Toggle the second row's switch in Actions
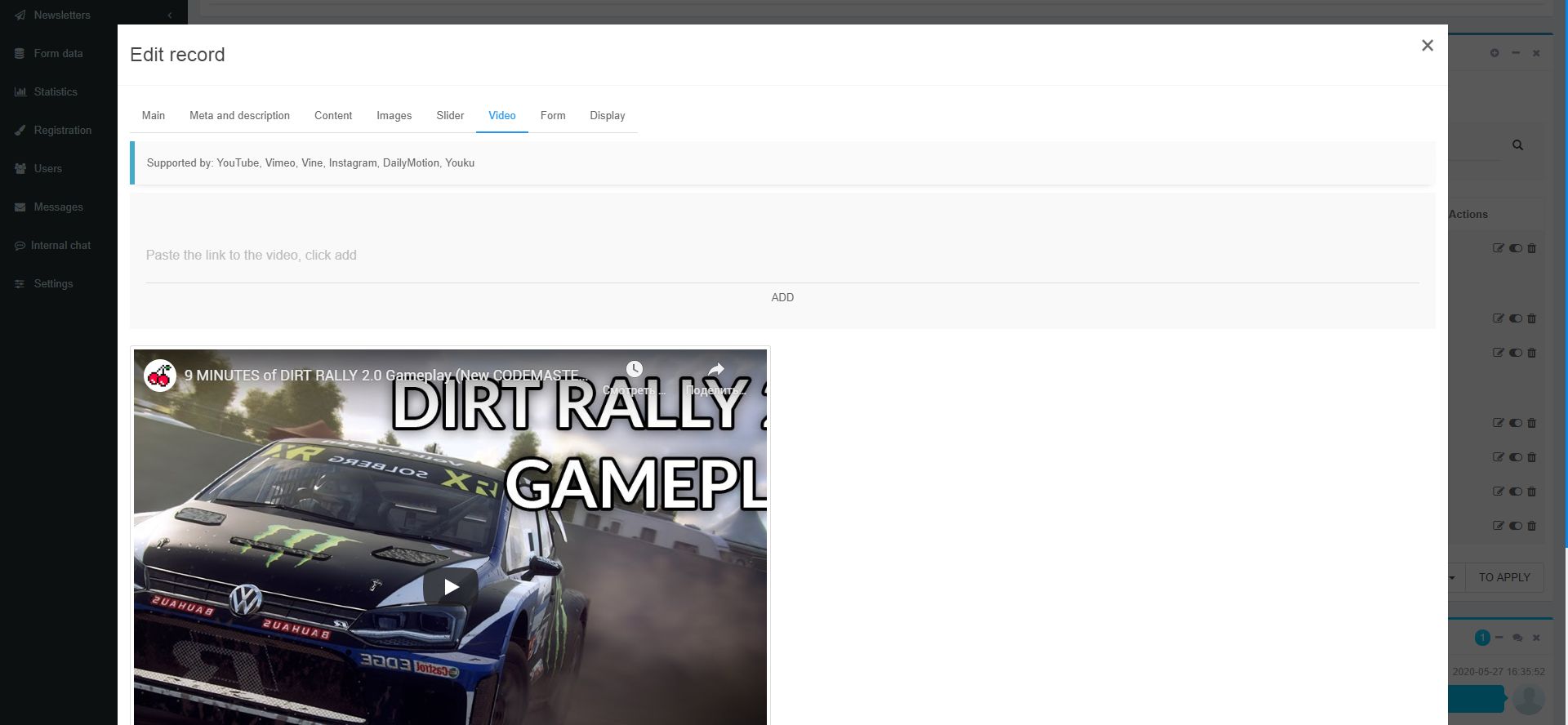1568x725 pixels. pos(1516,318)
